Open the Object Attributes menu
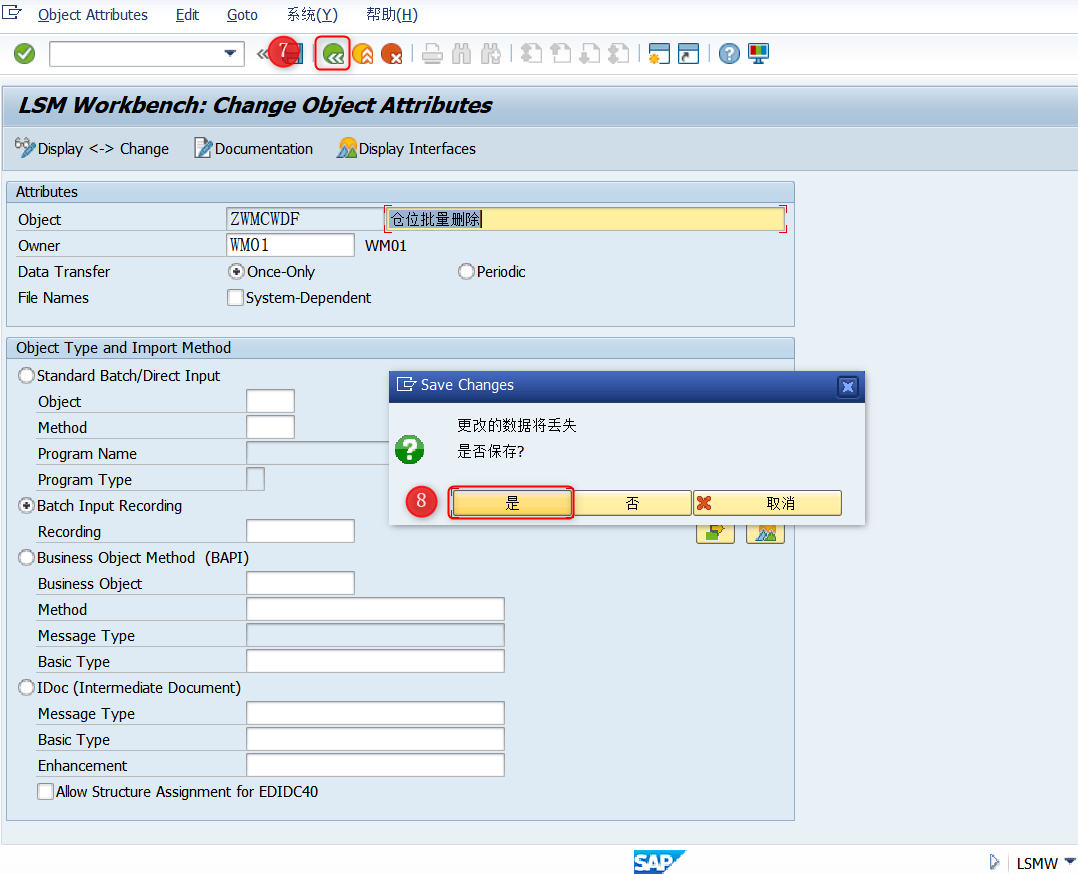The width and height of the screenshot is (1078, 874). point(93,14)
